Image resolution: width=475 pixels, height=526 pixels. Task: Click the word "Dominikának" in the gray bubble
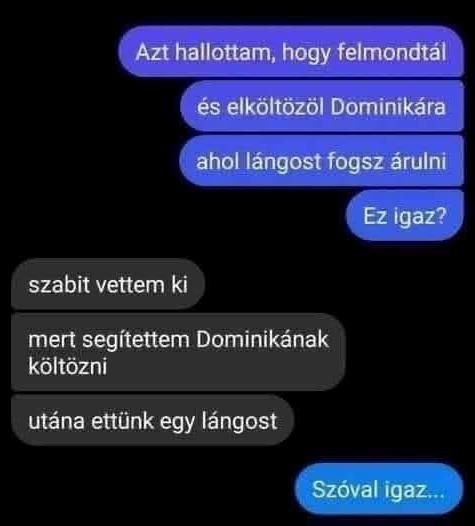[262, 339]
